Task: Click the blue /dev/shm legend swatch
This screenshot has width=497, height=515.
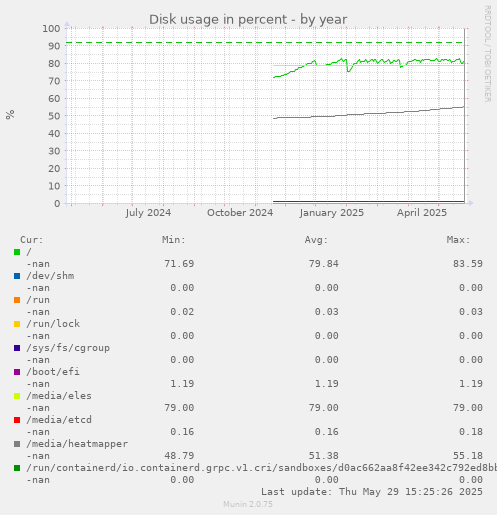Action: click(x=17, y=276)
